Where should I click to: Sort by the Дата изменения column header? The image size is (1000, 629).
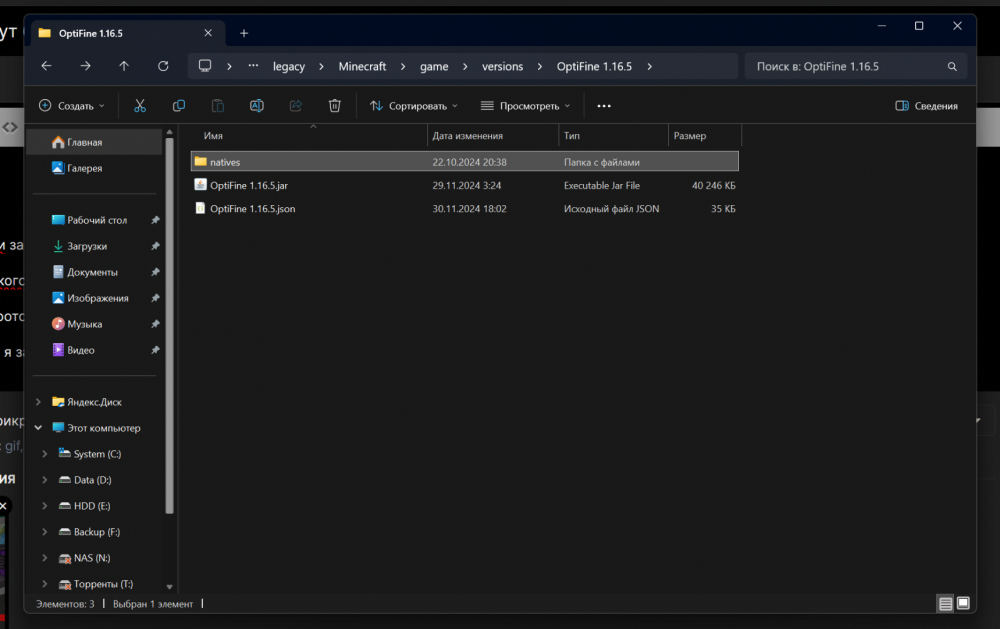tap(493, 136)
